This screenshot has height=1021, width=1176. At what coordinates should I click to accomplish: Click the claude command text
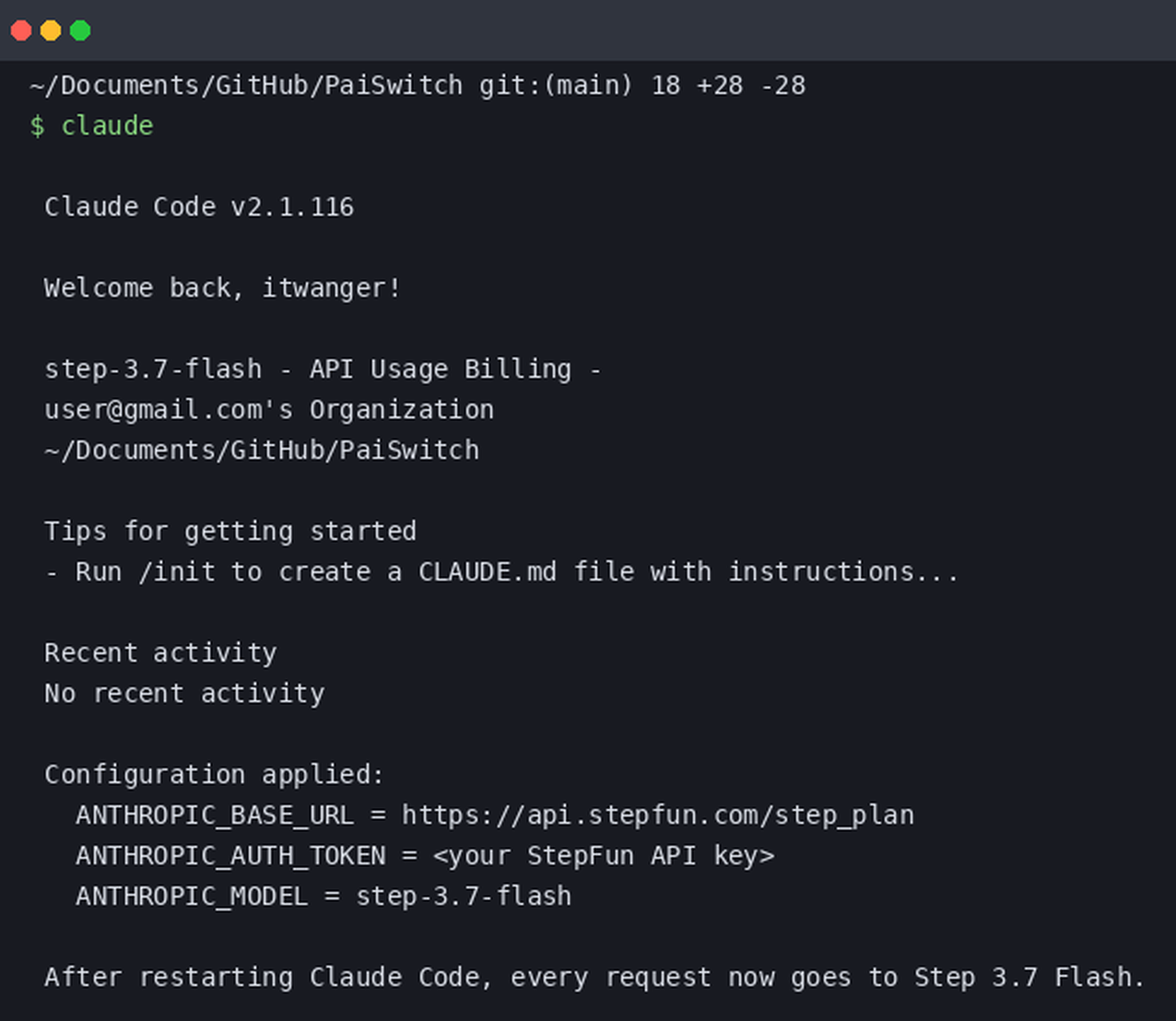107,125
